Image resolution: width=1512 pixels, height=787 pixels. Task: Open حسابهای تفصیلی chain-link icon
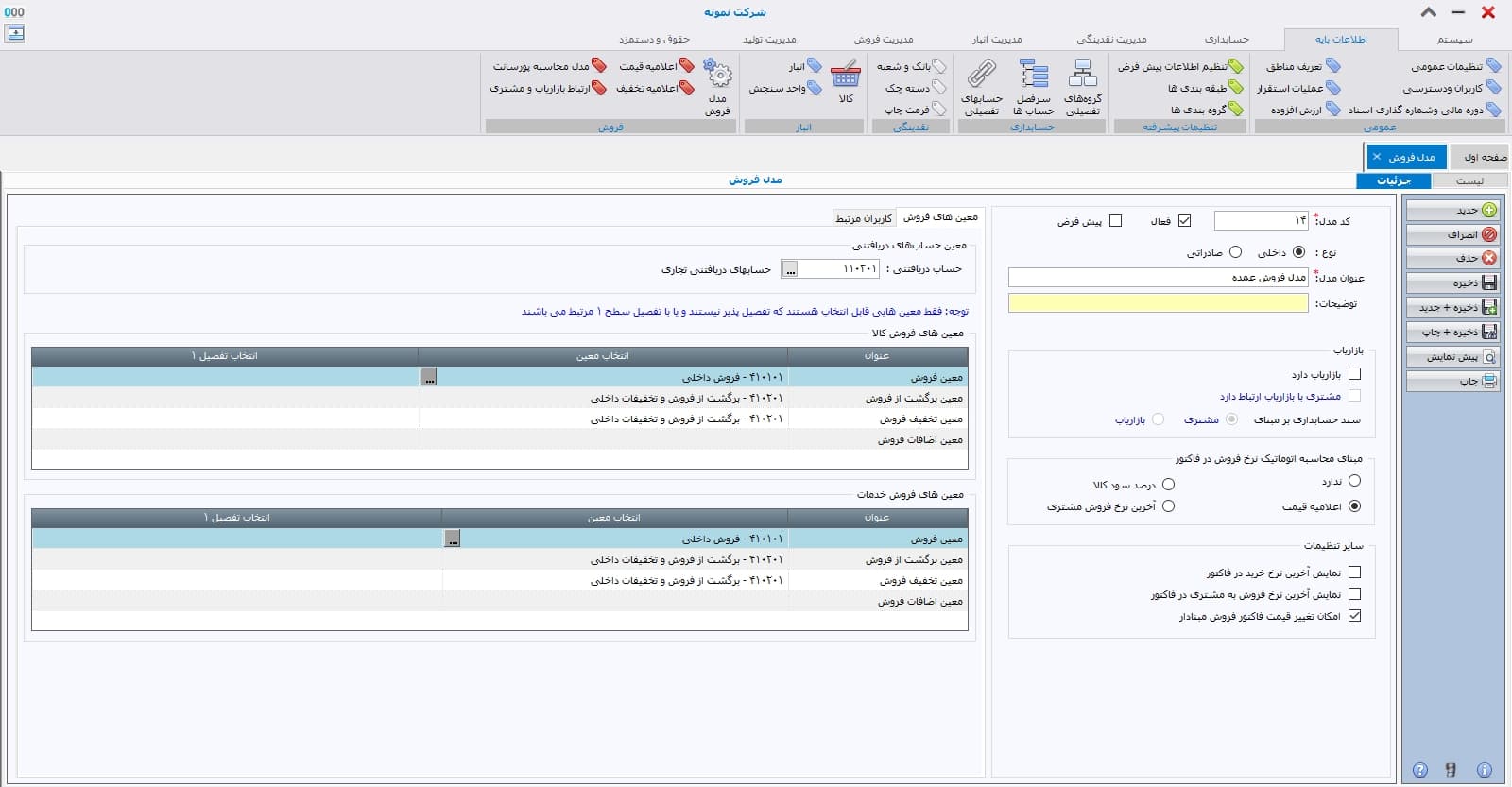tap(982, 87)
